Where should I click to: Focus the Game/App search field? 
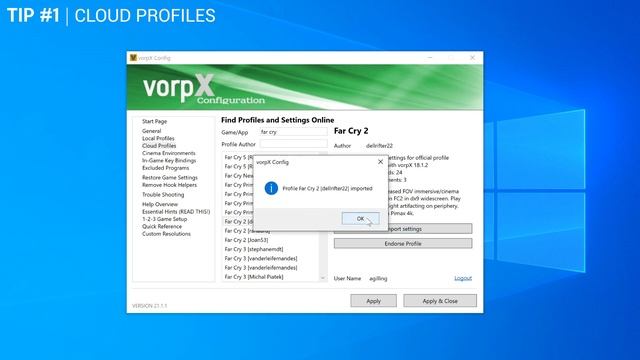click(293, 132)
